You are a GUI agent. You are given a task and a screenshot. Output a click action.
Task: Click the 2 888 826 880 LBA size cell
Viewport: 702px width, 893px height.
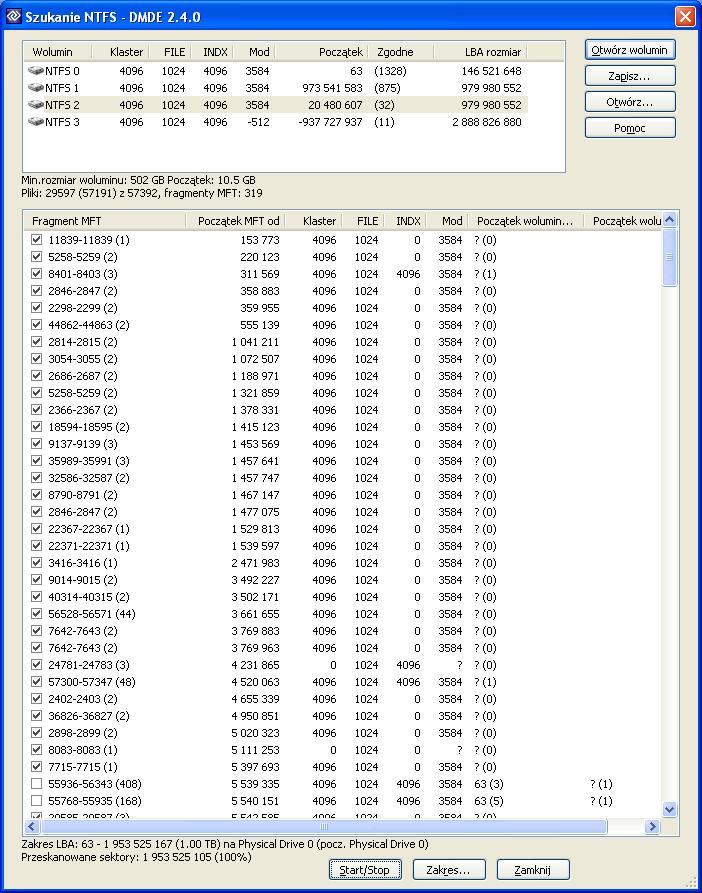pos(487,122)
